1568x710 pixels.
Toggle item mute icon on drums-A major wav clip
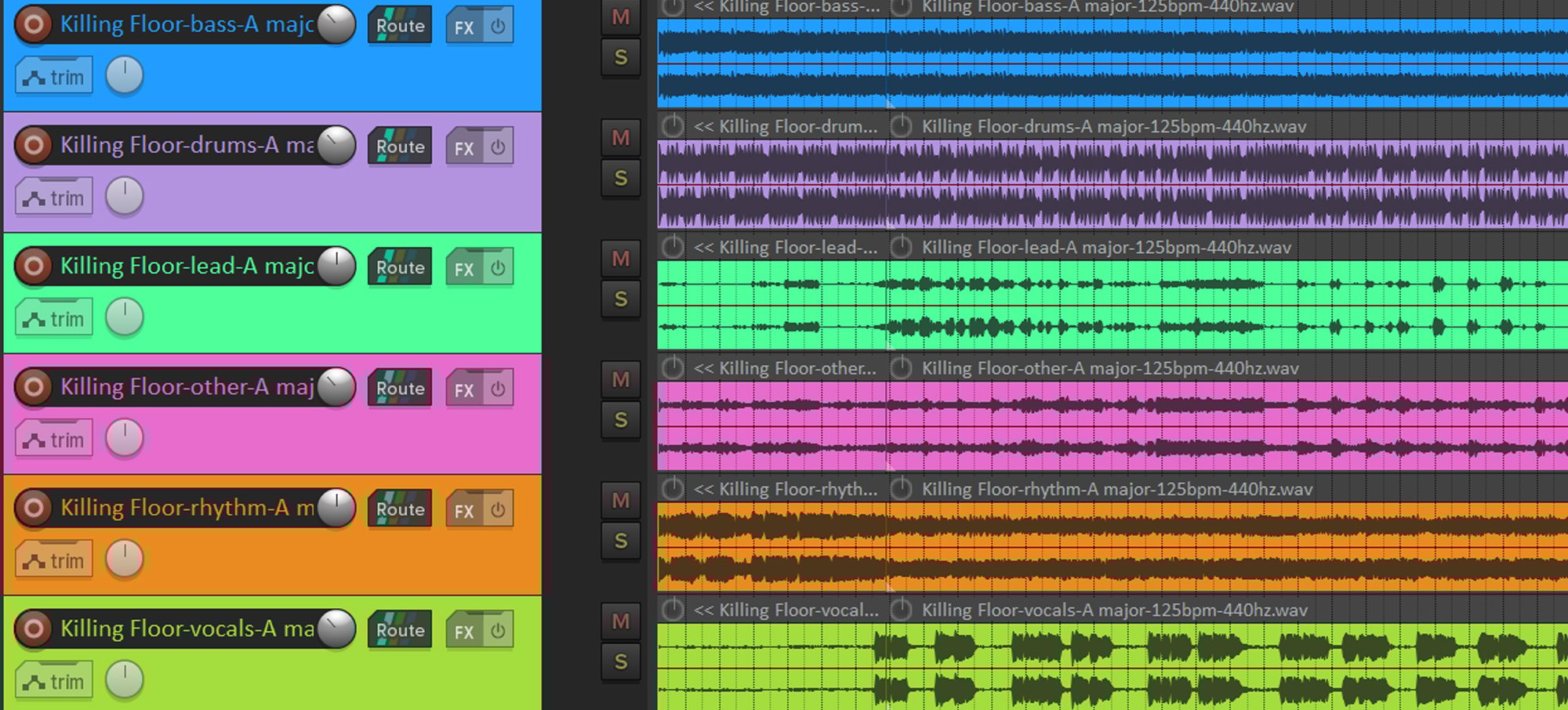click(x=902, y=126)
